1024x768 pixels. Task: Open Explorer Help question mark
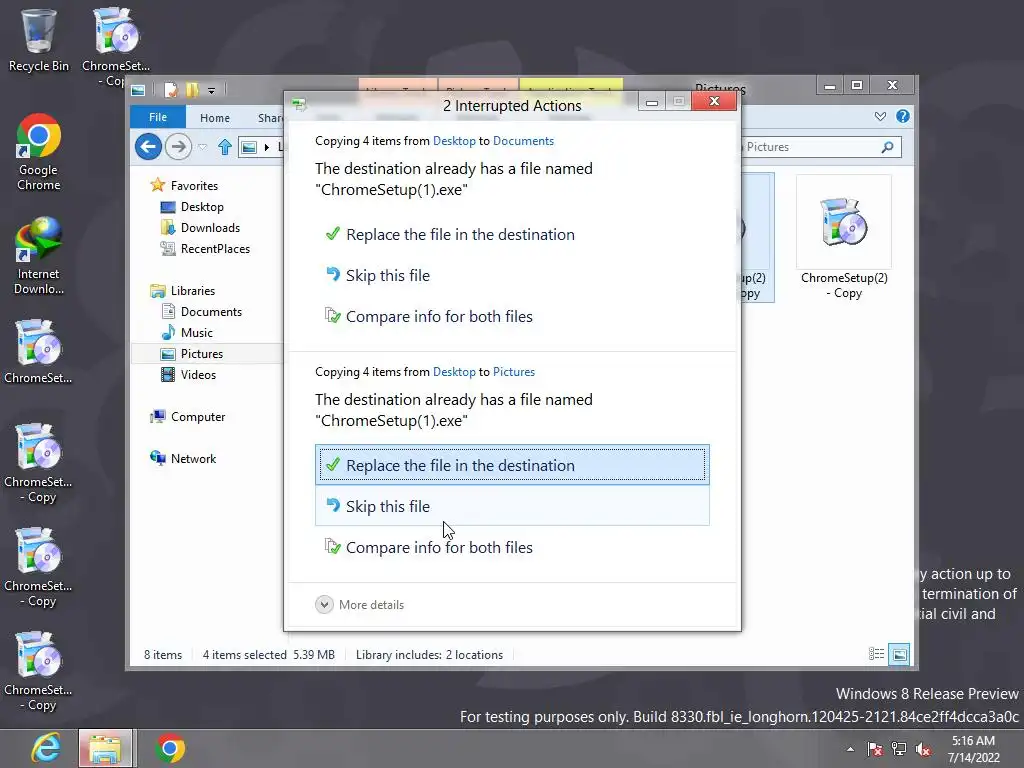tap(903, 116)
